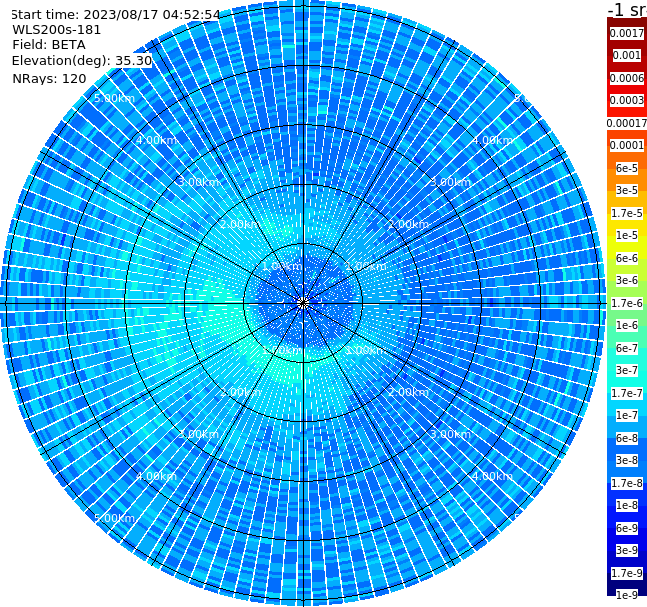Select the 3.00km range label in the upper-left quadrant
Viewport: 647px width, 607px height.
198,182
